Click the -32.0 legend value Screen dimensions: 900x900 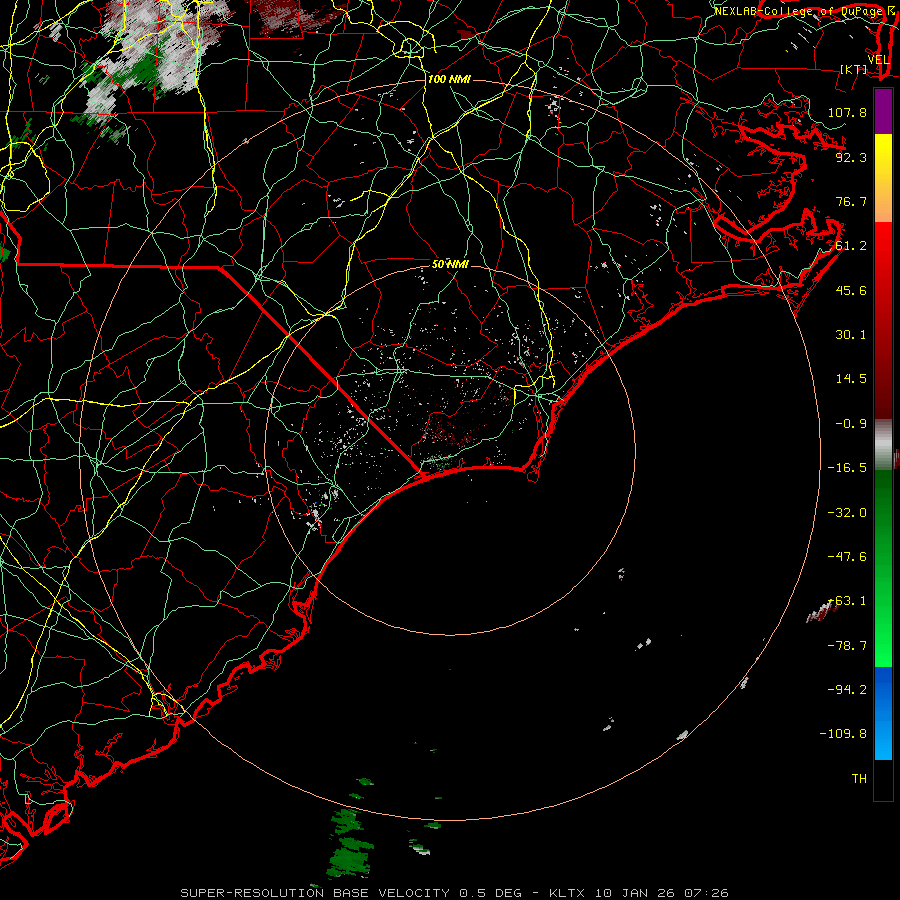click(847, 513)
